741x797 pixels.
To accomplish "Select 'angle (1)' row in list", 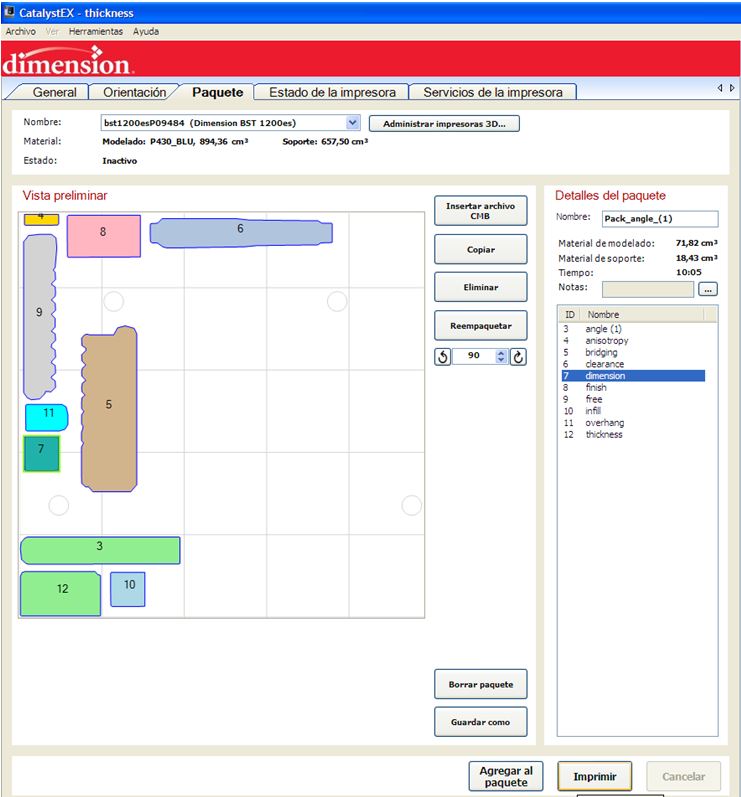I will (633, 329).
